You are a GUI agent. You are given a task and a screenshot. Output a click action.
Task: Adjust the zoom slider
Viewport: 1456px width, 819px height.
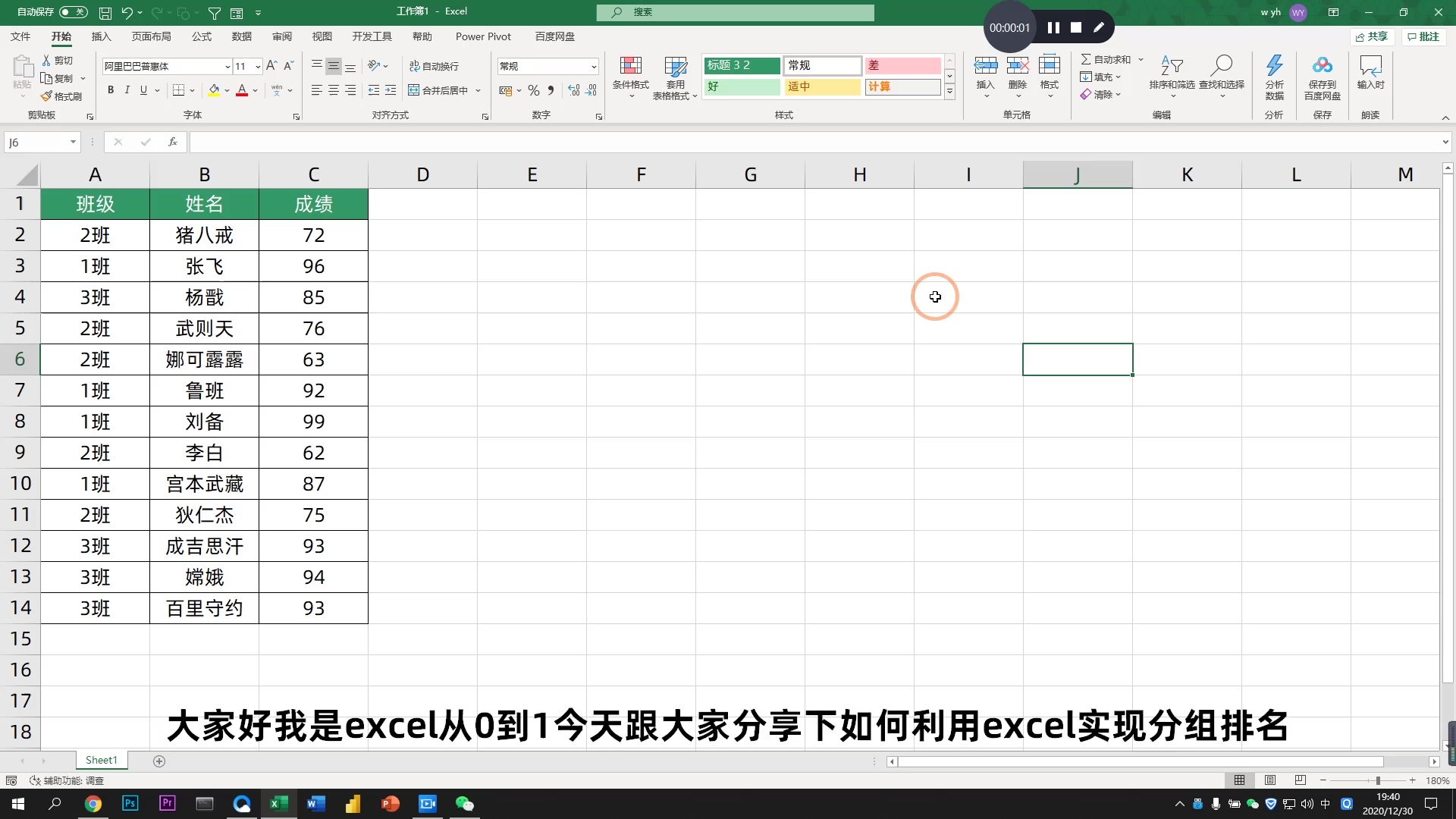(1378, 780)
